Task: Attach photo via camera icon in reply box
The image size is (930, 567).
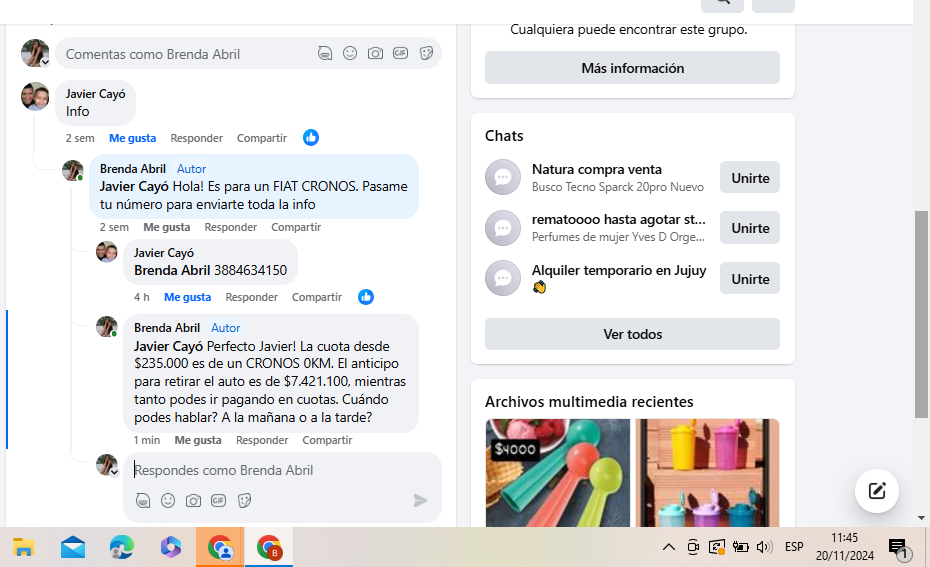Action: pyautogui.click(x=193, y=501)
